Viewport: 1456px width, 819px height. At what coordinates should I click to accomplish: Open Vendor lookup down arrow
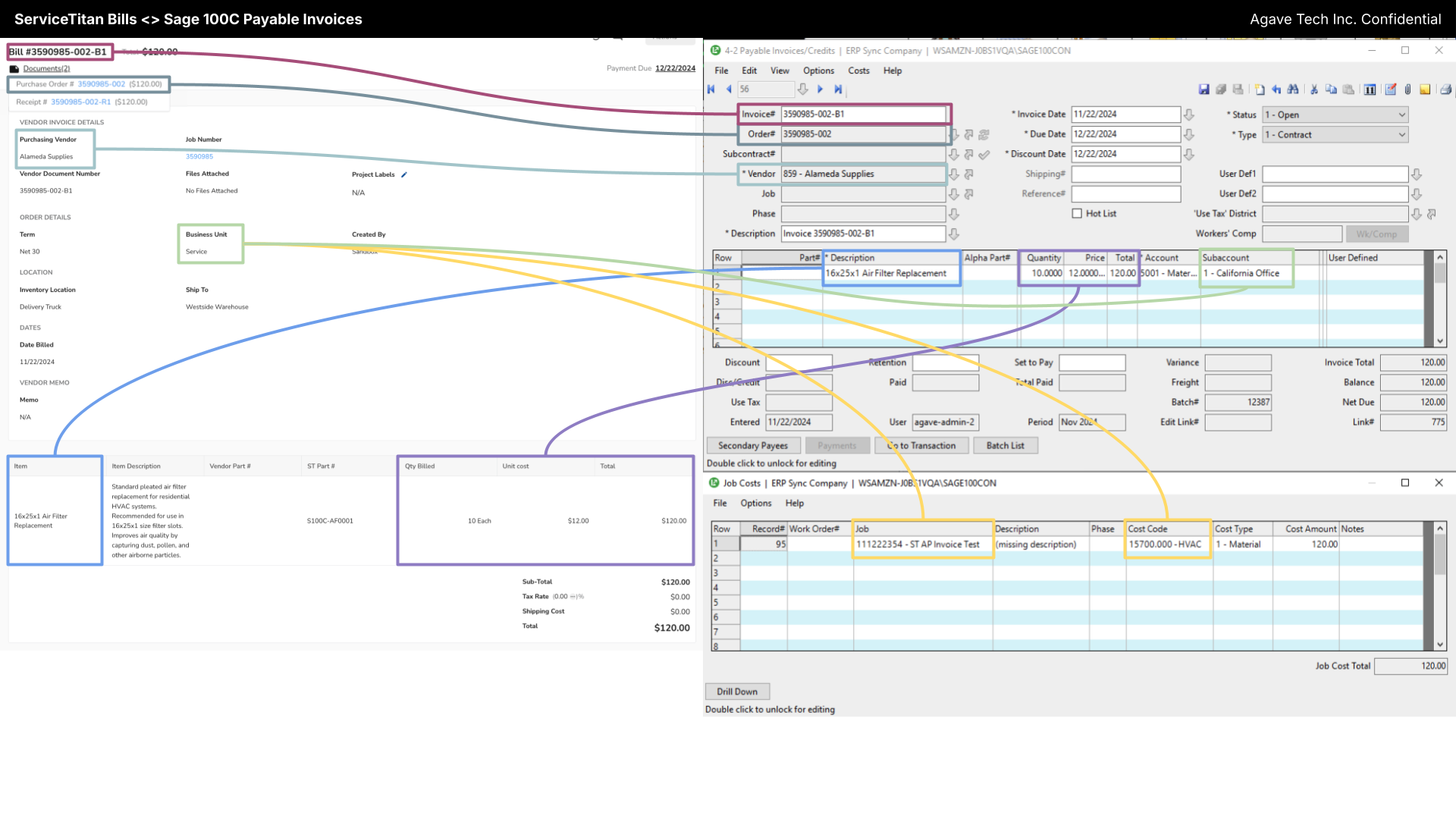pos(954,174)
